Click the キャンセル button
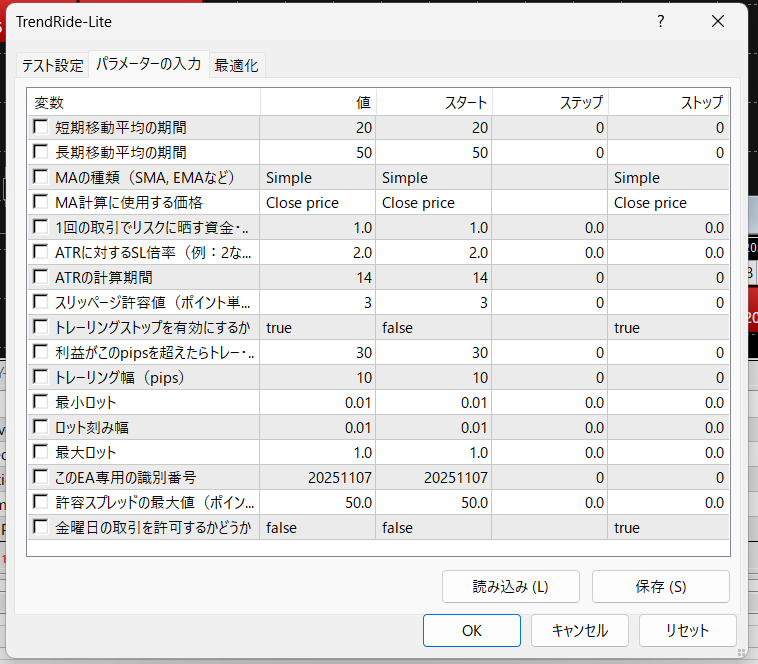 pyautogui.click(x=579, y=630)
